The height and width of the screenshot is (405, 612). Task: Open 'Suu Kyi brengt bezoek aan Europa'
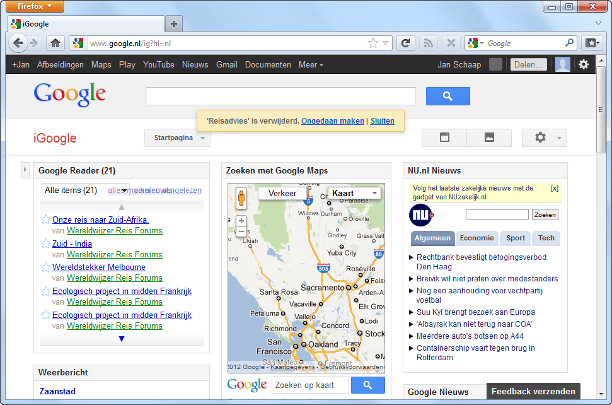[475, 312]
